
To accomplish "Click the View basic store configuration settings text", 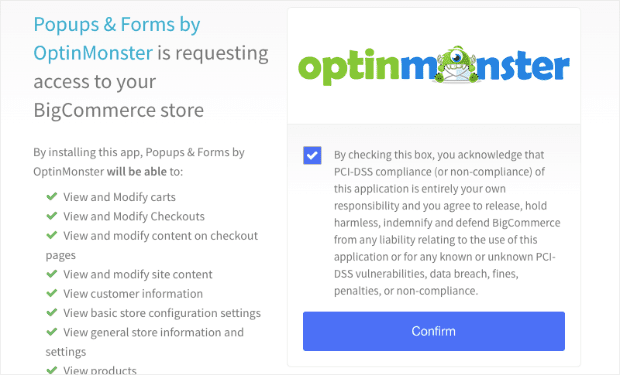I will [x=162, y=313].
